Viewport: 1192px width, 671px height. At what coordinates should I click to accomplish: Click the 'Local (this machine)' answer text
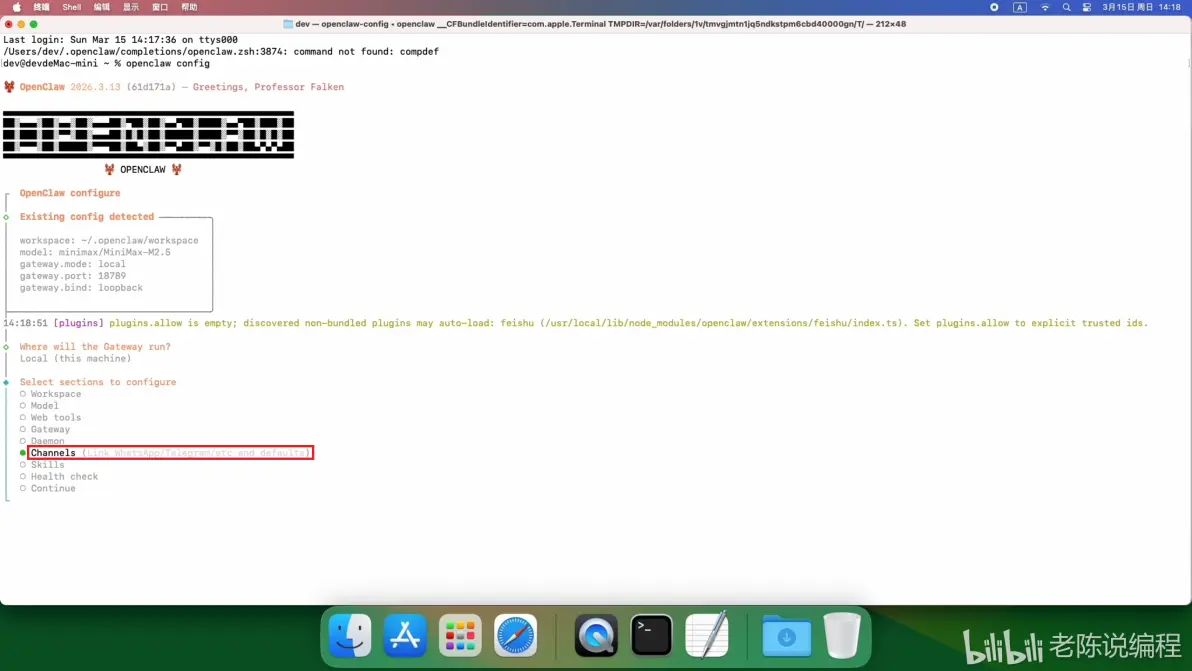click(x=75, y=359)
